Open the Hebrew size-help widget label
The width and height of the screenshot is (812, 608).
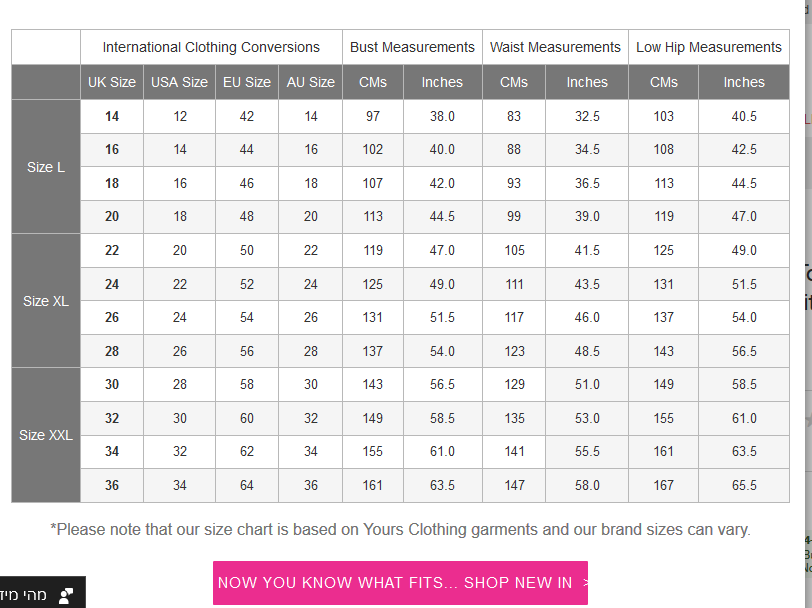(x=24, y=595)
